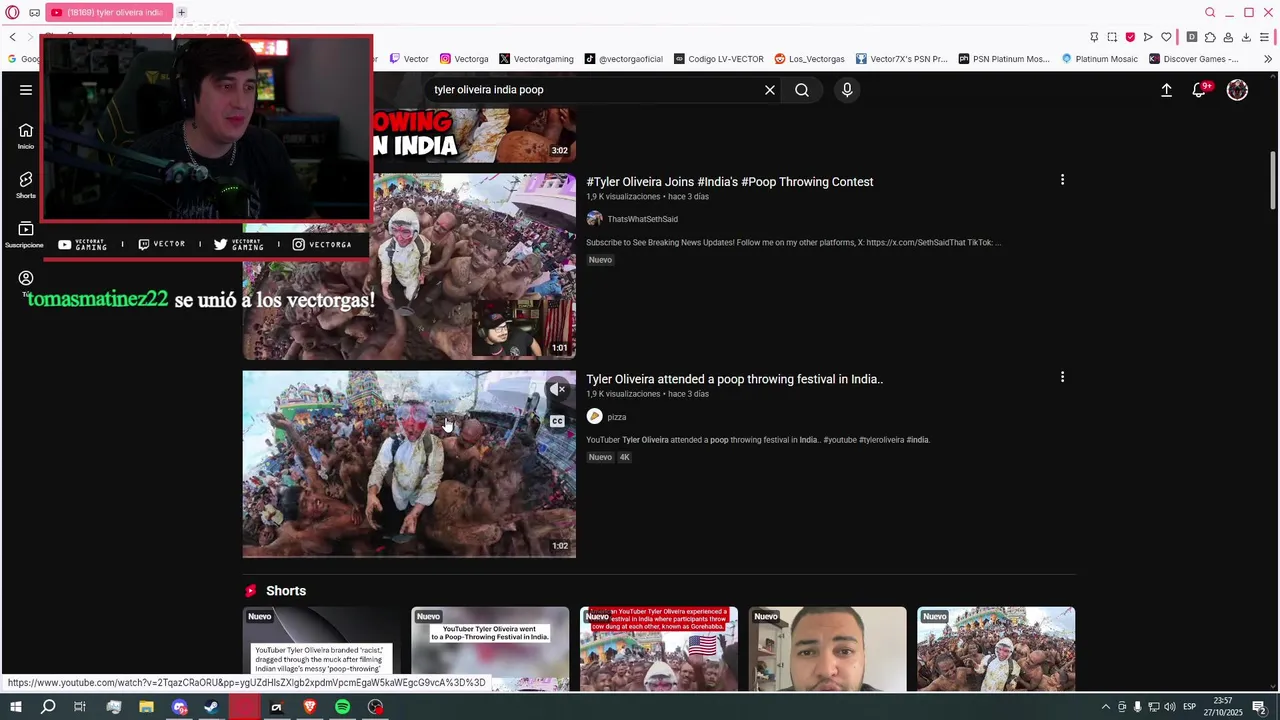Open Brave browser from taskbar
Screen dimensions: 1280x720
(x=310, y=707)
